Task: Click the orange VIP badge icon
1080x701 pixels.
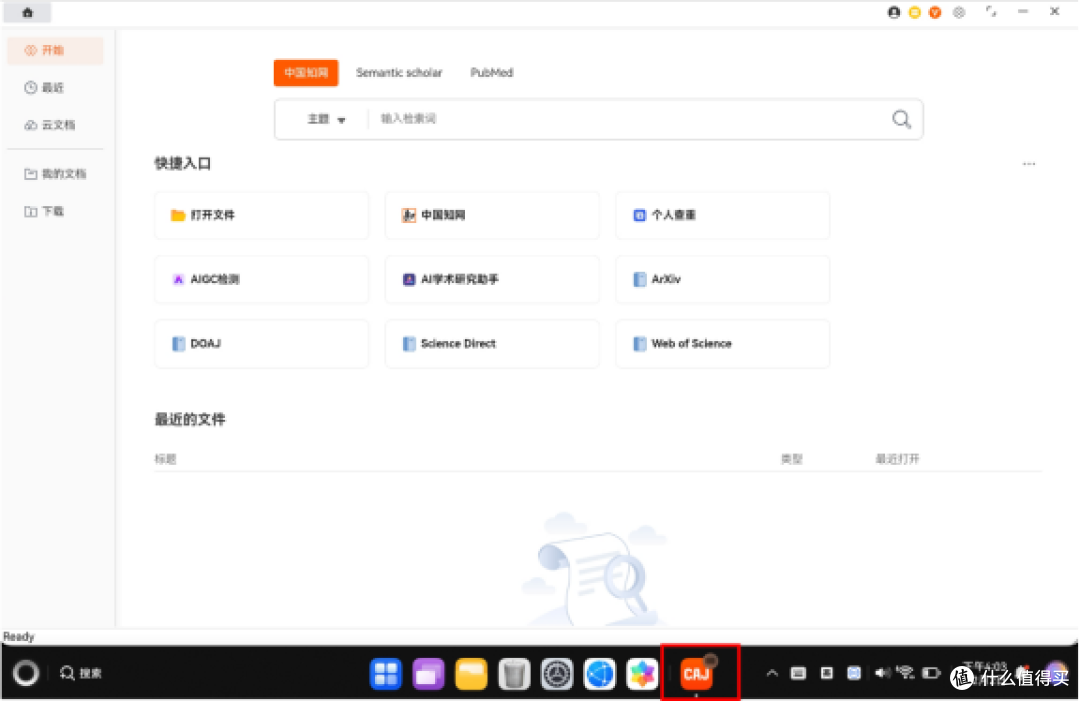Action: click(935, 12)
